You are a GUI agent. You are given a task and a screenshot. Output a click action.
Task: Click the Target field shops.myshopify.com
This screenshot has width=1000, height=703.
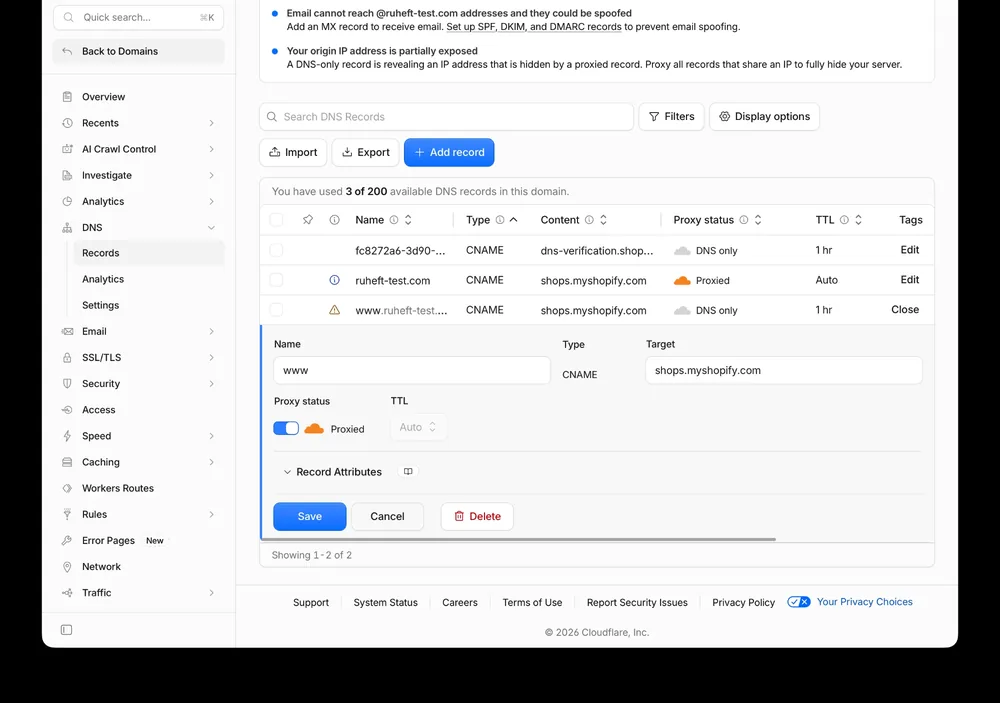(x=784, y=371)
